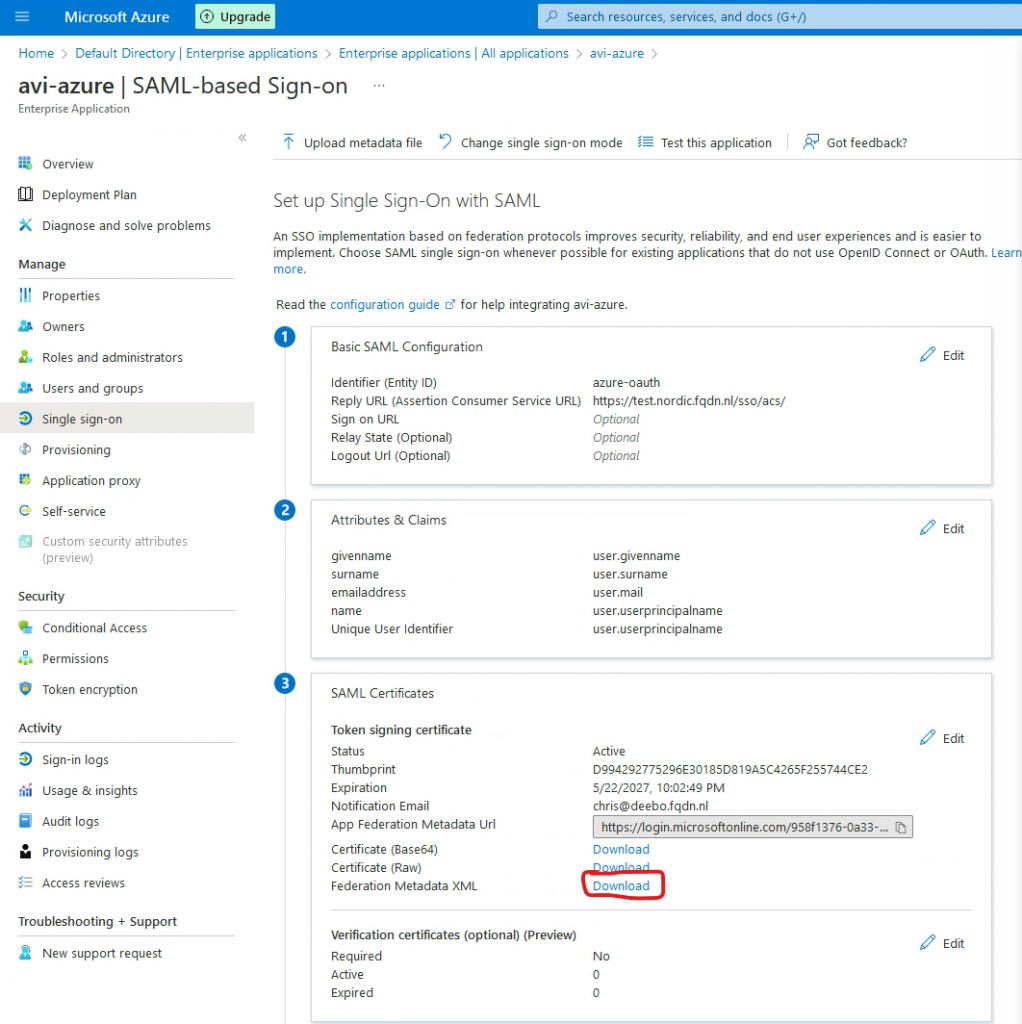Click the Roles and administrators icon

click(25, 357)
